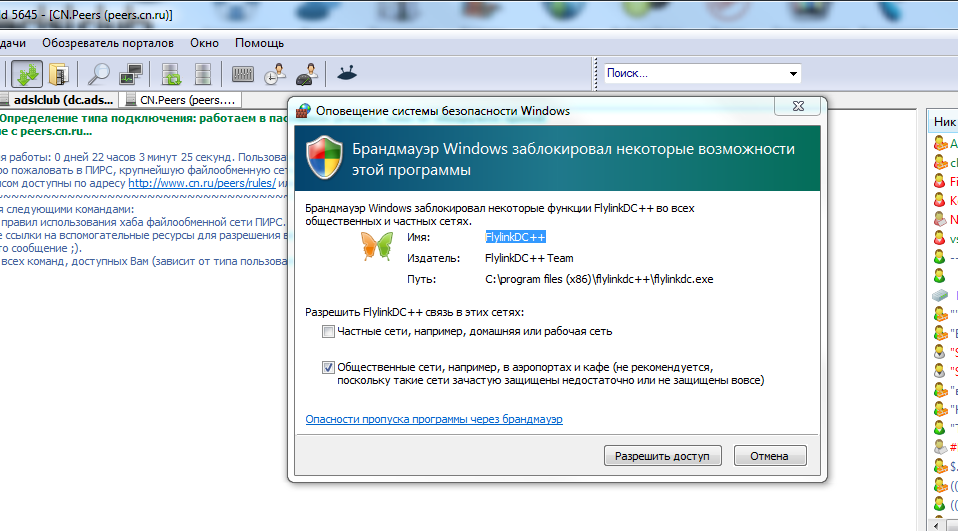This screenshot has height=531, width=958.
Task: Uncheck the public networks checkbox
Action: pyautogui.click(x=329, y=367)
